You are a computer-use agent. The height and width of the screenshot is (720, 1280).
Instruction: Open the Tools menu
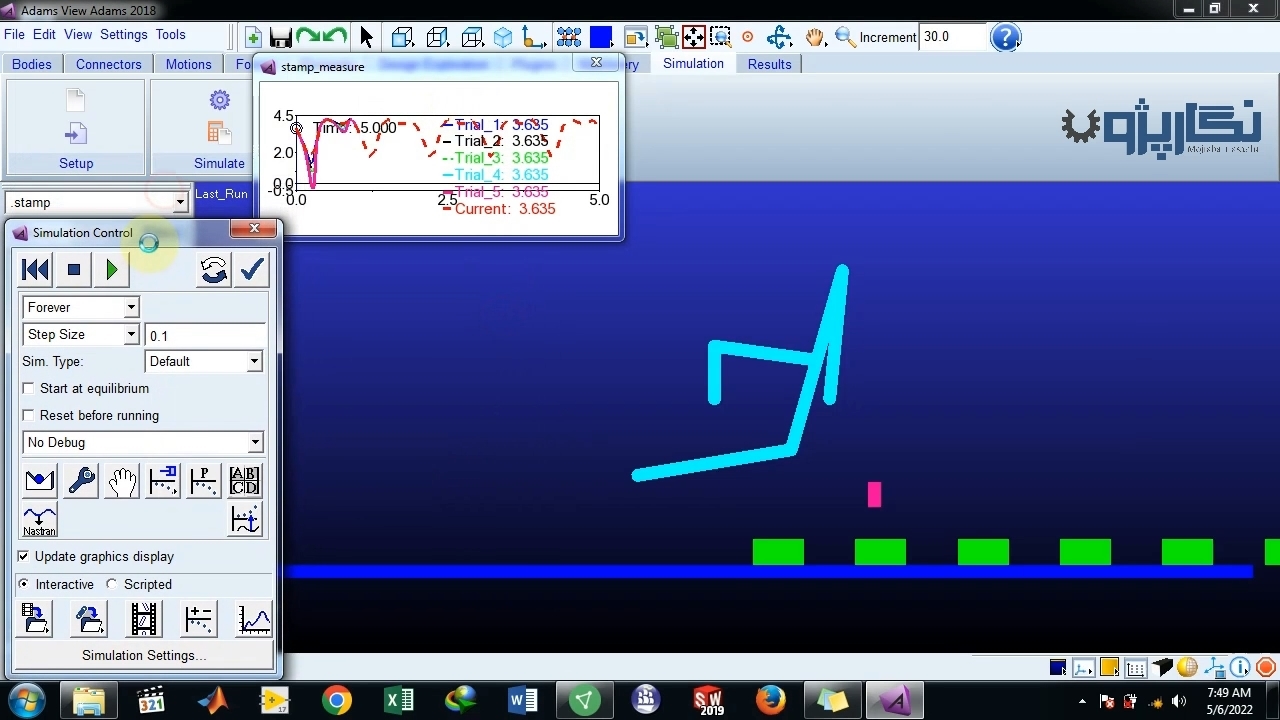coord(170,34)
